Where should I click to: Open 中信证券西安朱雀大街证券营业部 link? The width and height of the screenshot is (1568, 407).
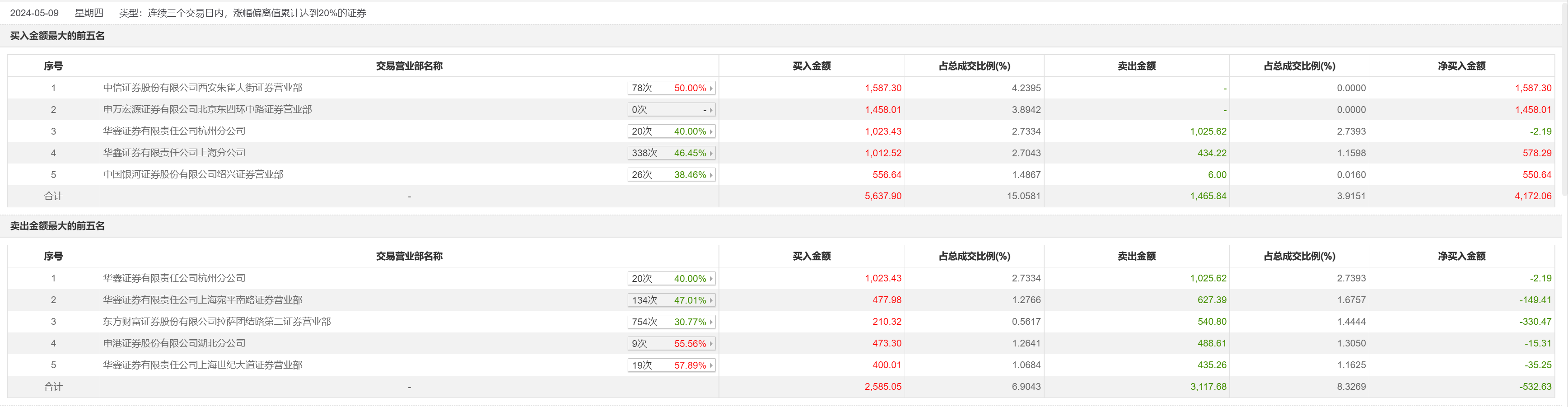(203, 88)
